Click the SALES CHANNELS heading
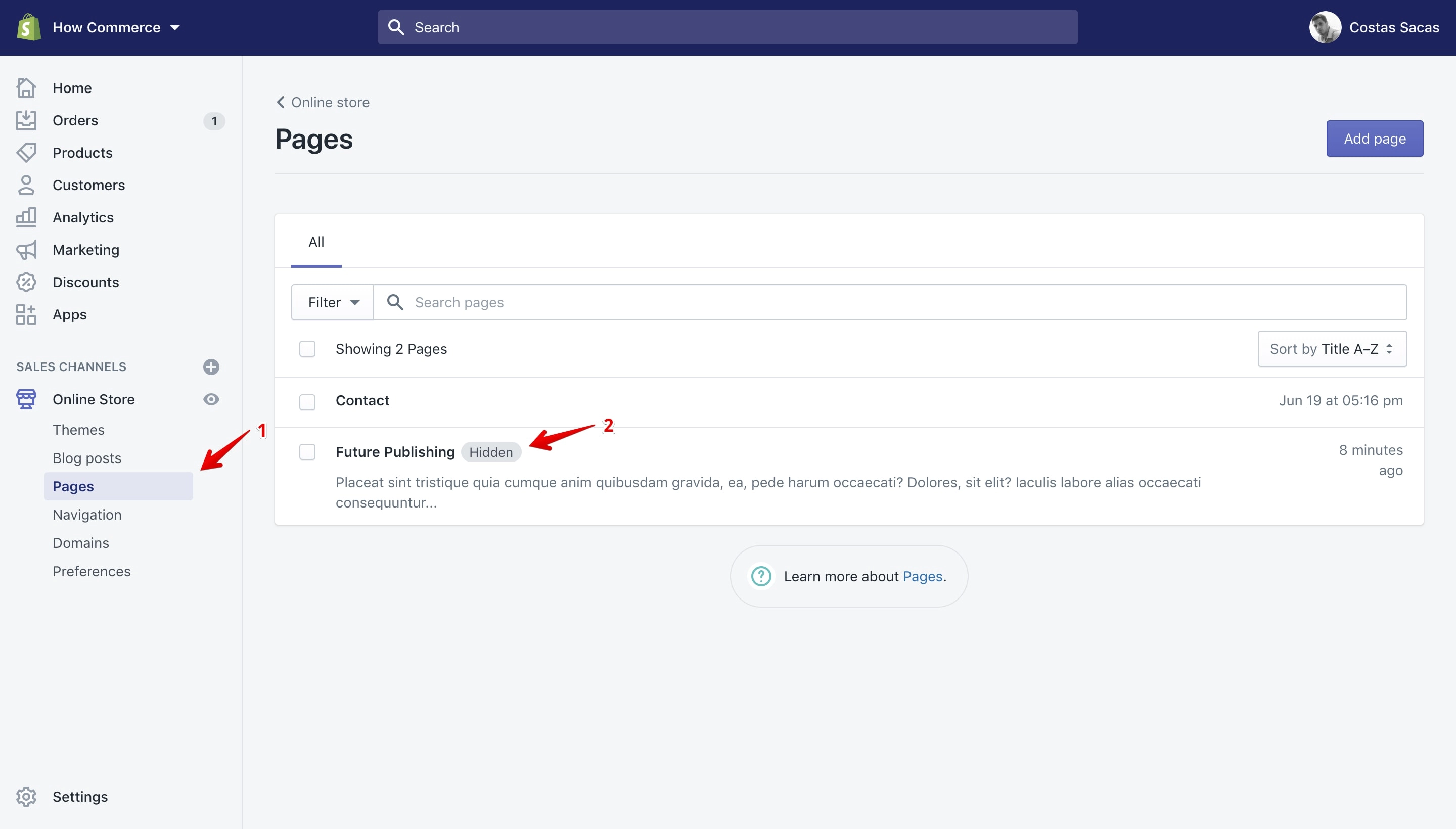 click(71, 366)
